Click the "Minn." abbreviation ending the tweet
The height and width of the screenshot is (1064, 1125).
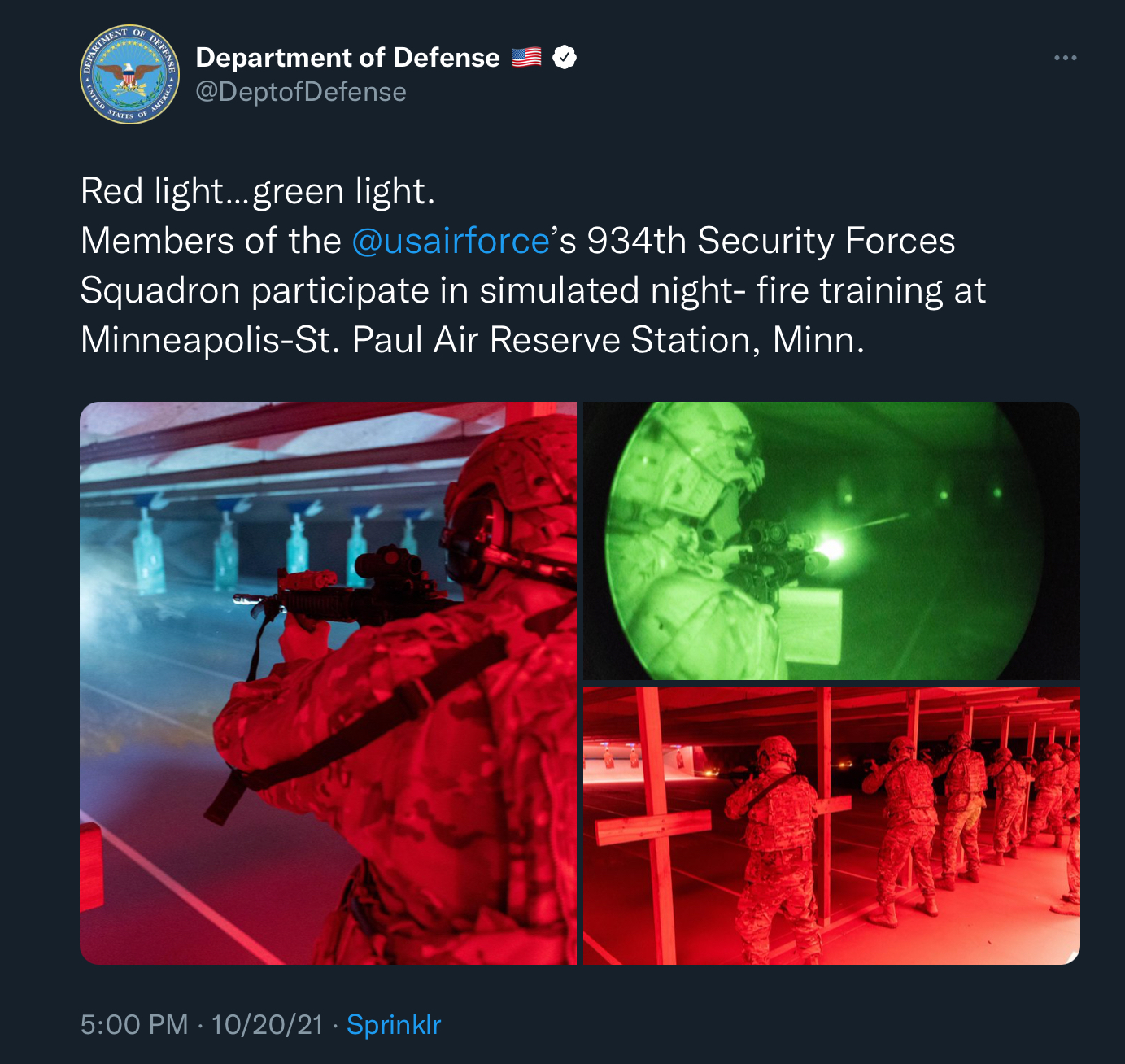click(x=818, y=340)
